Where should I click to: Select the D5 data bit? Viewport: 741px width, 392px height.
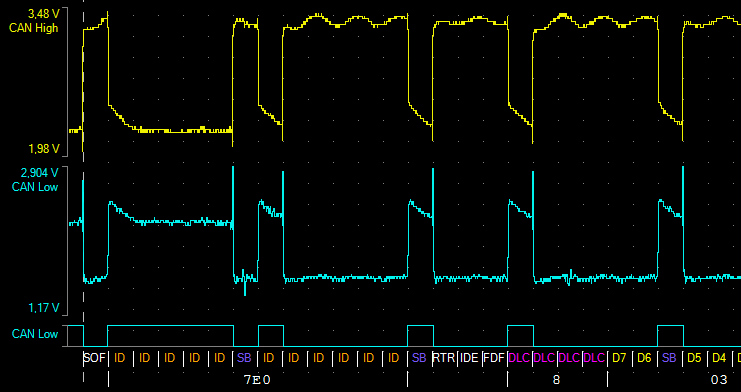coord(694,358)
